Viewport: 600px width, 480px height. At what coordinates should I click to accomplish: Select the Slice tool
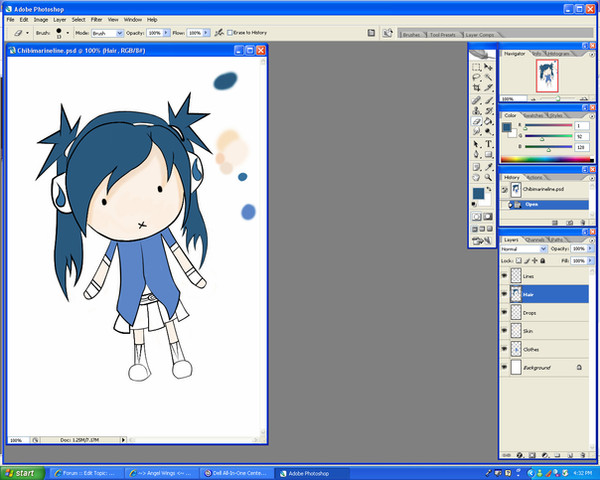pos(488,88)
